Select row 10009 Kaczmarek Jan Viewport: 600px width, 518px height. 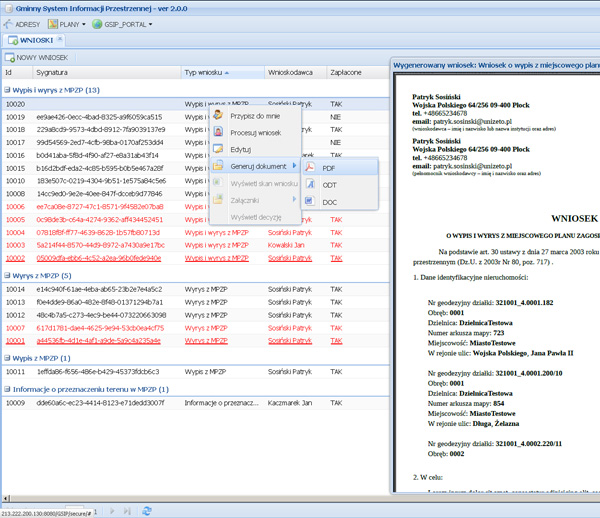pos(196,402)
